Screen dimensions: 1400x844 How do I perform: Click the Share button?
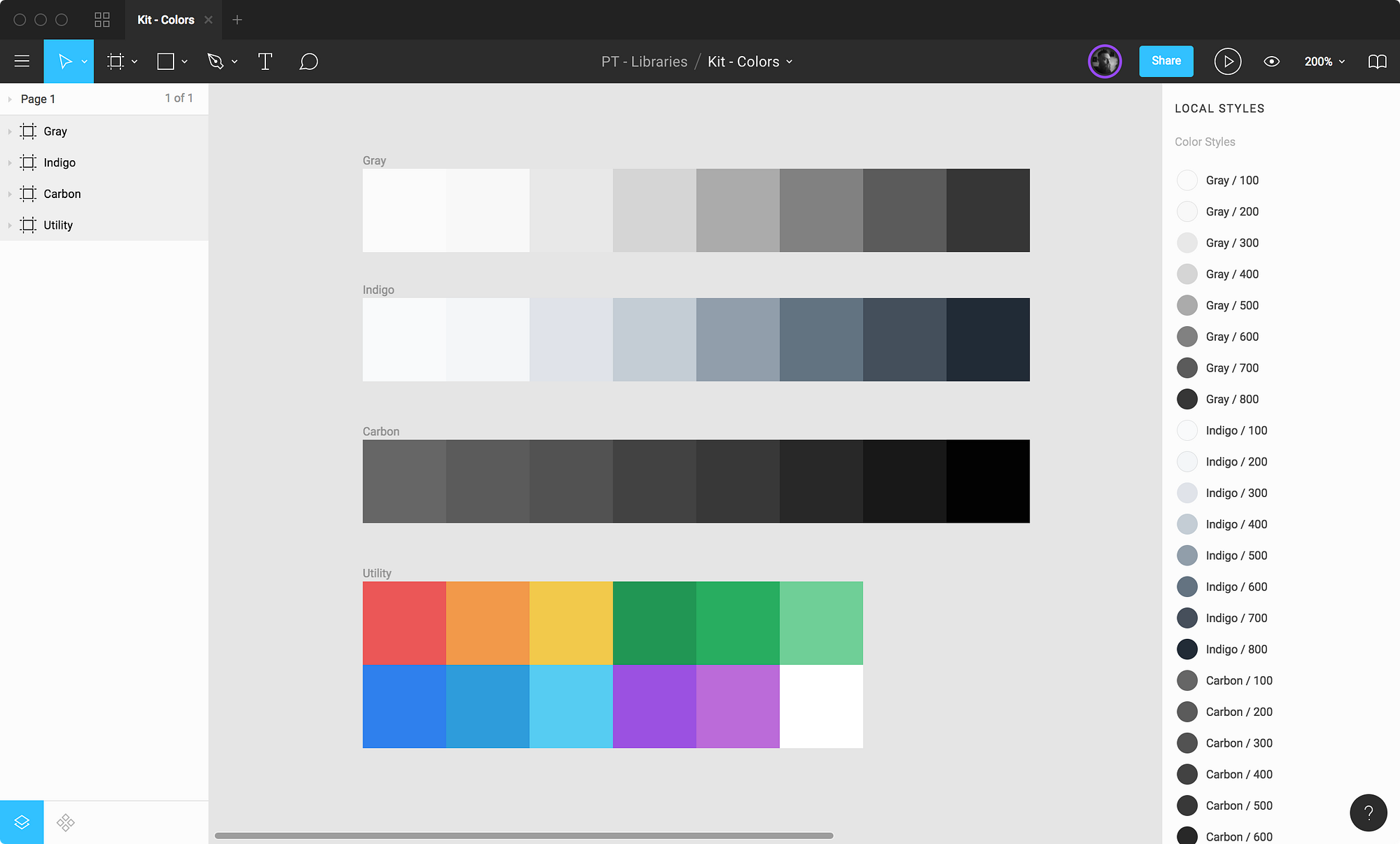[x=1166, y=61]
